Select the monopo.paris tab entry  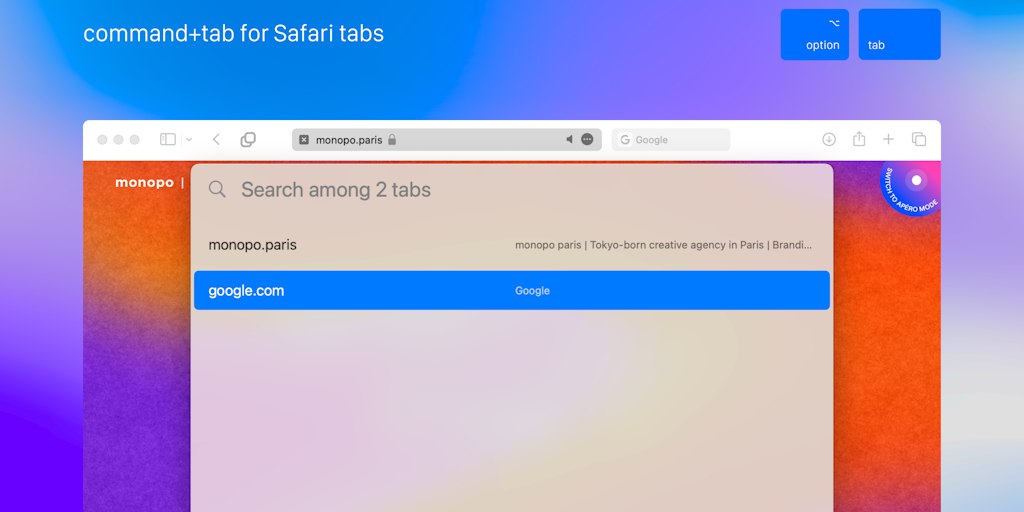point(512,245)
